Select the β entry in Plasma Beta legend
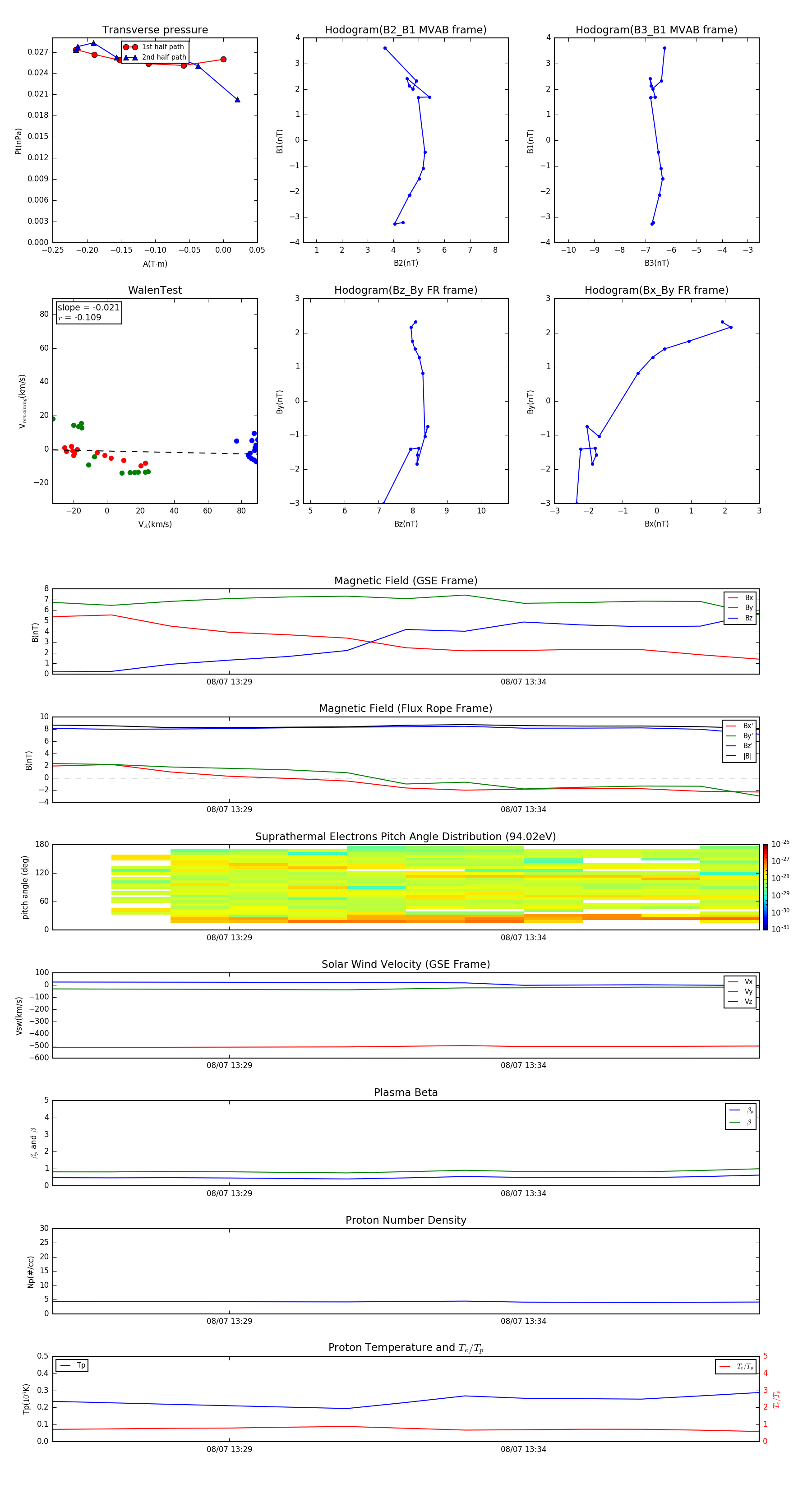This screenshot has height=1489, width=812. click(x=741, y=1123)
